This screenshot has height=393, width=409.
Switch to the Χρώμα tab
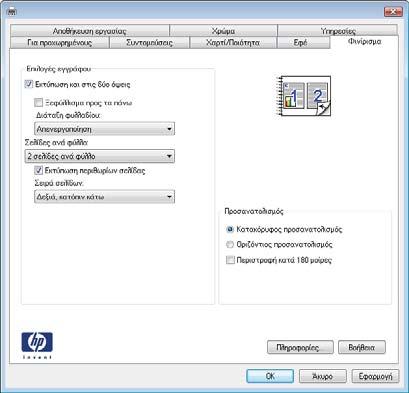tap(223, 31)
